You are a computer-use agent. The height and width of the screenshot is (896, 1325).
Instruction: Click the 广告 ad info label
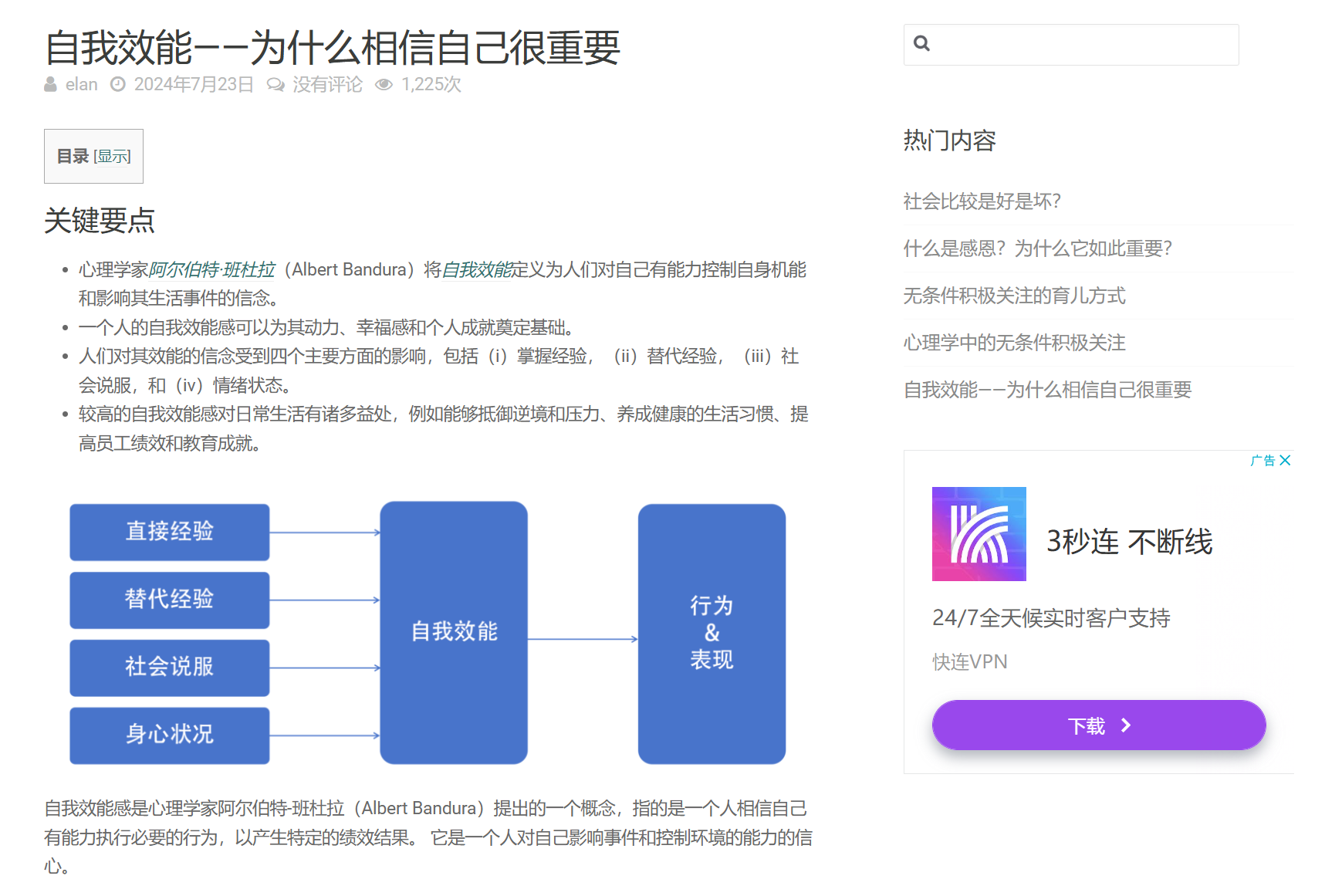click(1262, 461)
